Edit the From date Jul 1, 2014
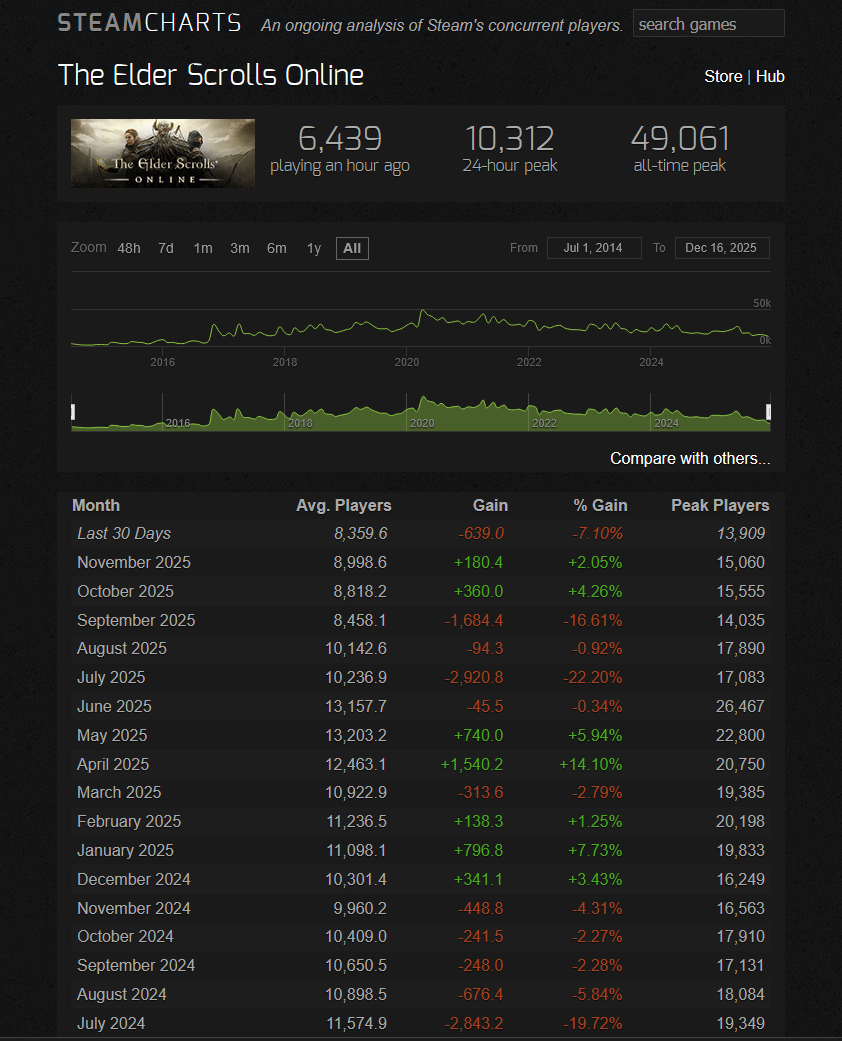This screenshot has width=842, height=1041. [594, 248]
